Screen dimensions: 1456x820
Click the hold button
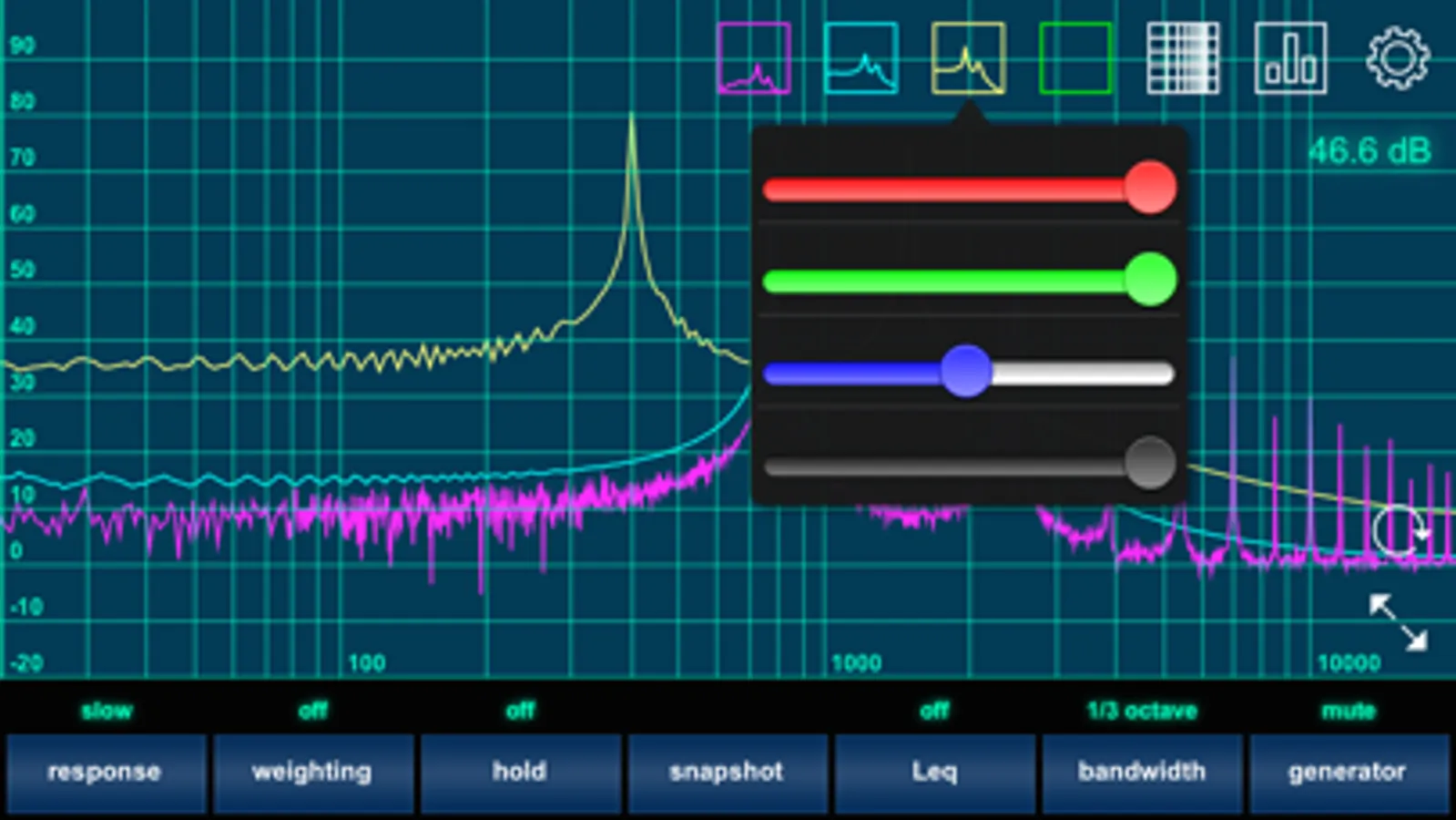click(520, 773)
